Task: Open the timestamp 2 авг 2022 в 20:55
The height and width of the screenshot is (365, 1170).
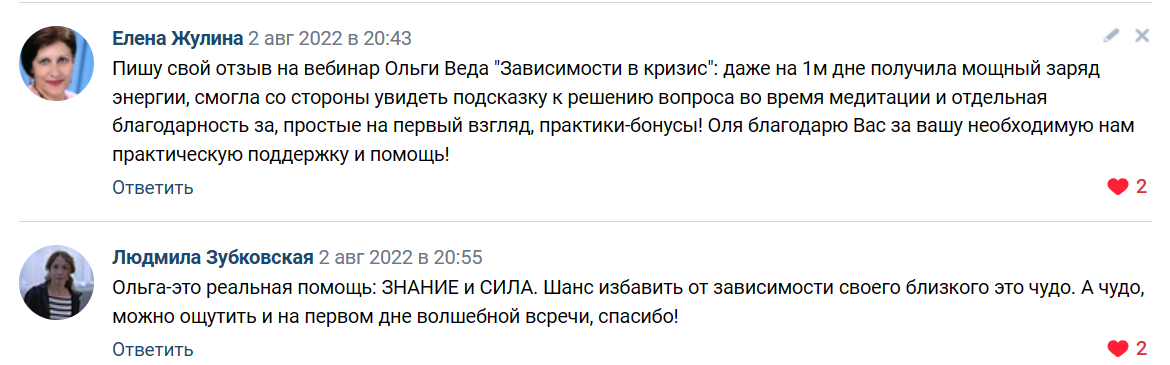Action: (401, 258)
